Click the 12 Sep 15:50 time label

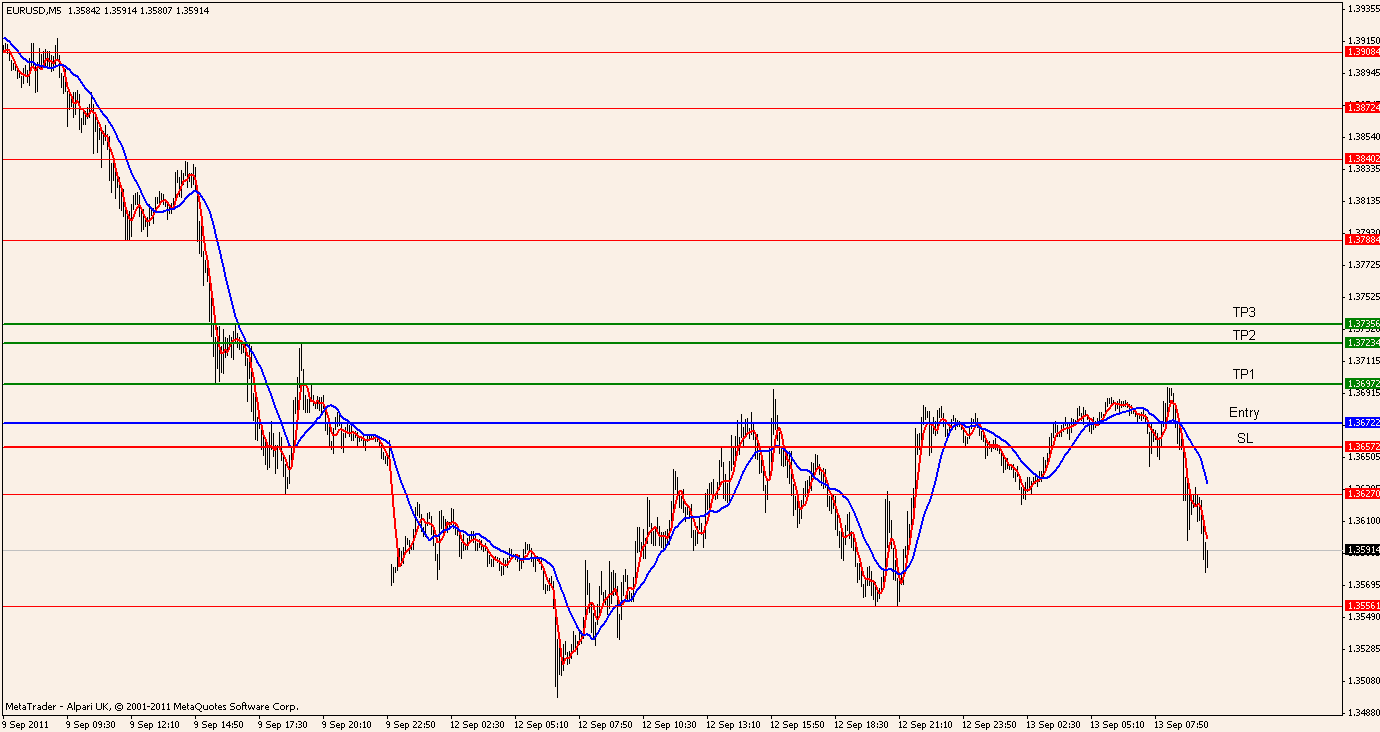797,723
